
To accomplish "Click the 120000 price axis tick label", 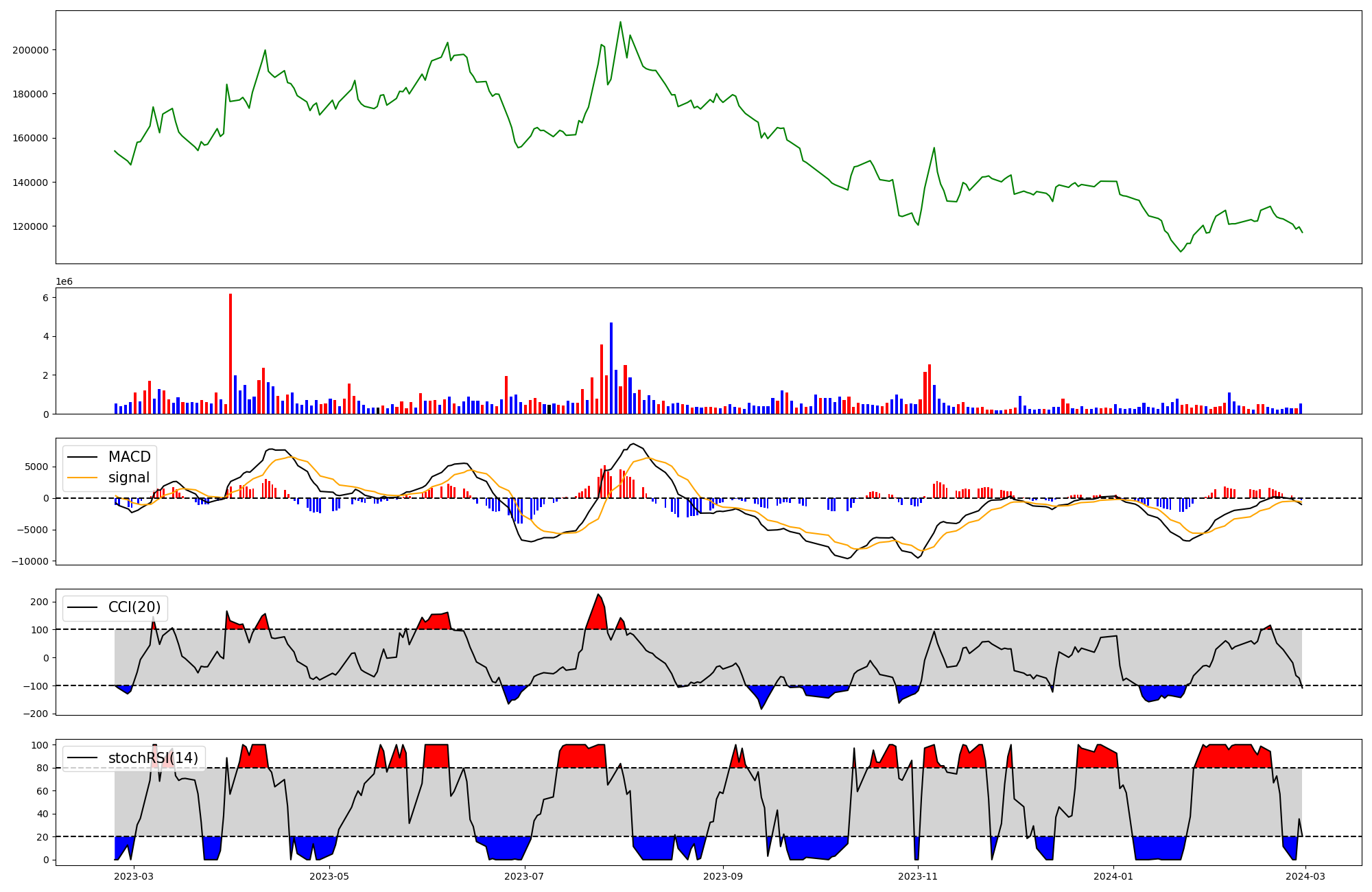I will coord(30,226).
